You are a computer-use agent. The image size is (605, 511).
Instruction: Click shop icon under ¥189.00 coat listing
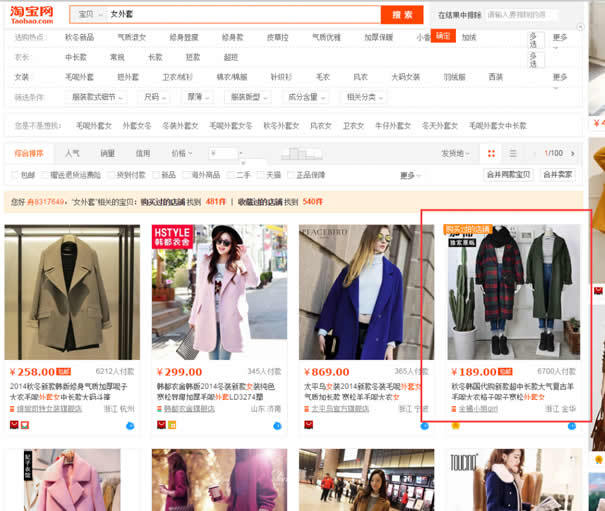(454, 408)
